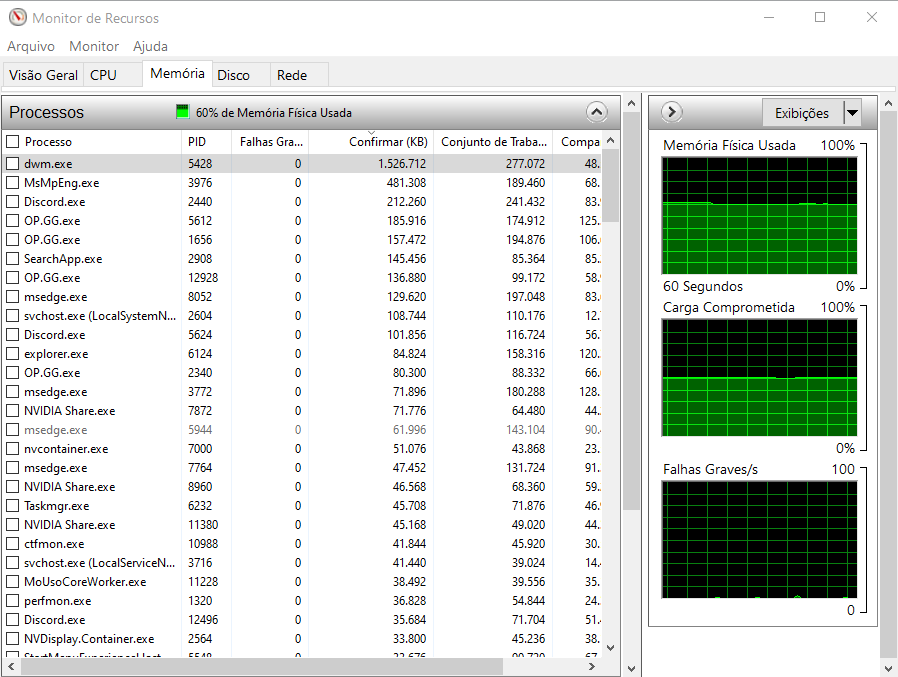Click the Memória Física Usada graph
The width and height of the screenshot is (898, 677).
(759, 216)
